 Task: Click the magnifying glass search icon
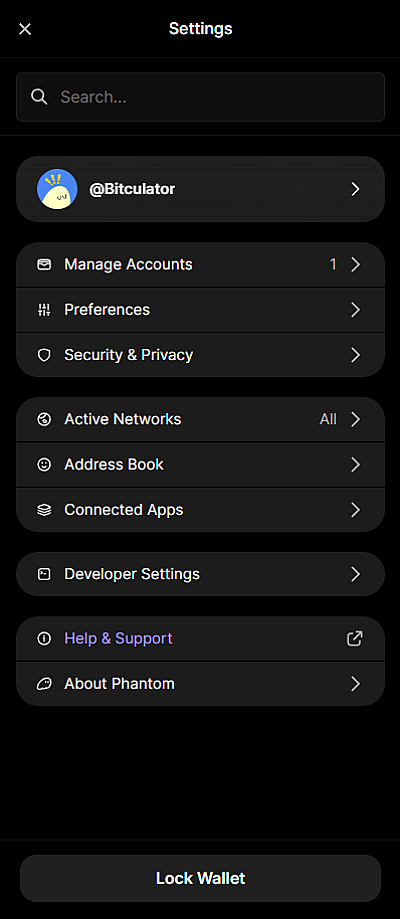(39, 97)
